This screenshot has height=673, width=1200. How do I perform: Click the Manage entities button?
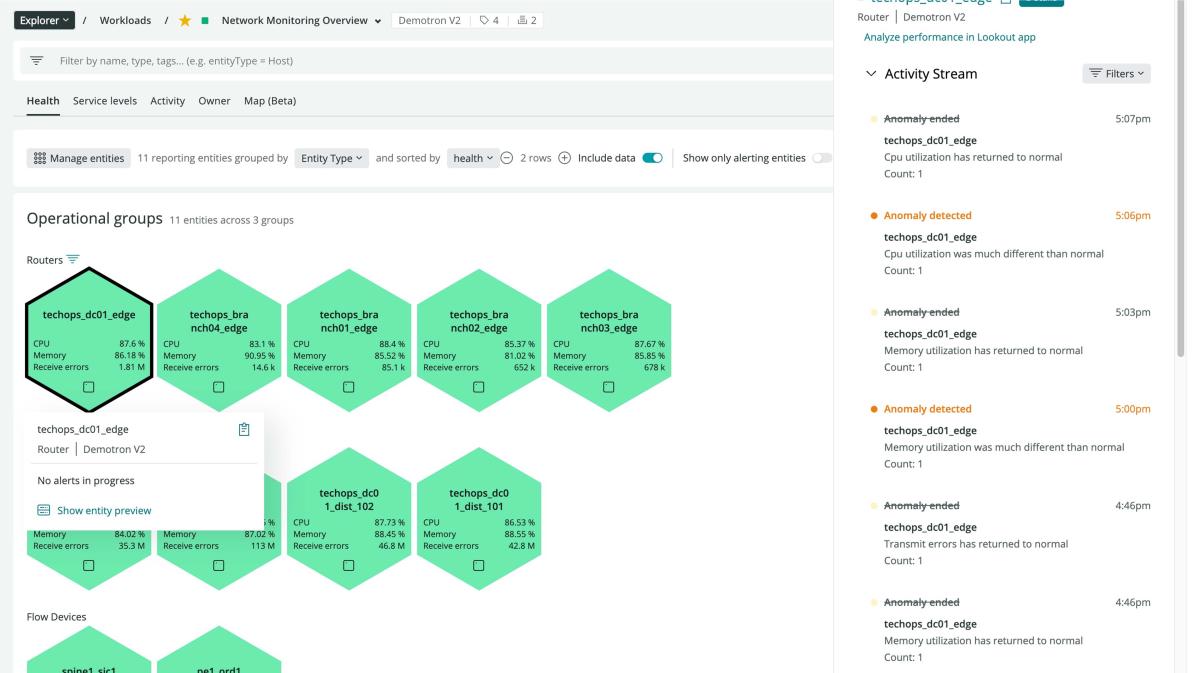click(79, 158)
